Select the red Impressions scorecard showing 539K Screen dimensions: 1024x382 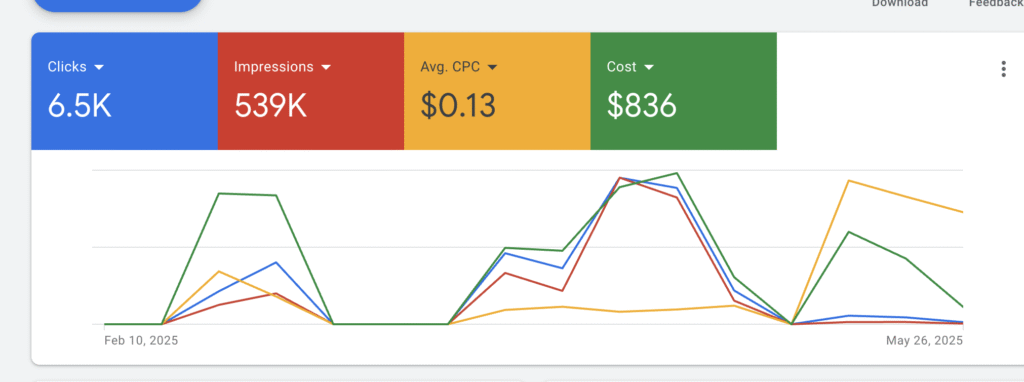pyautogui.click(x=311, y=91)
